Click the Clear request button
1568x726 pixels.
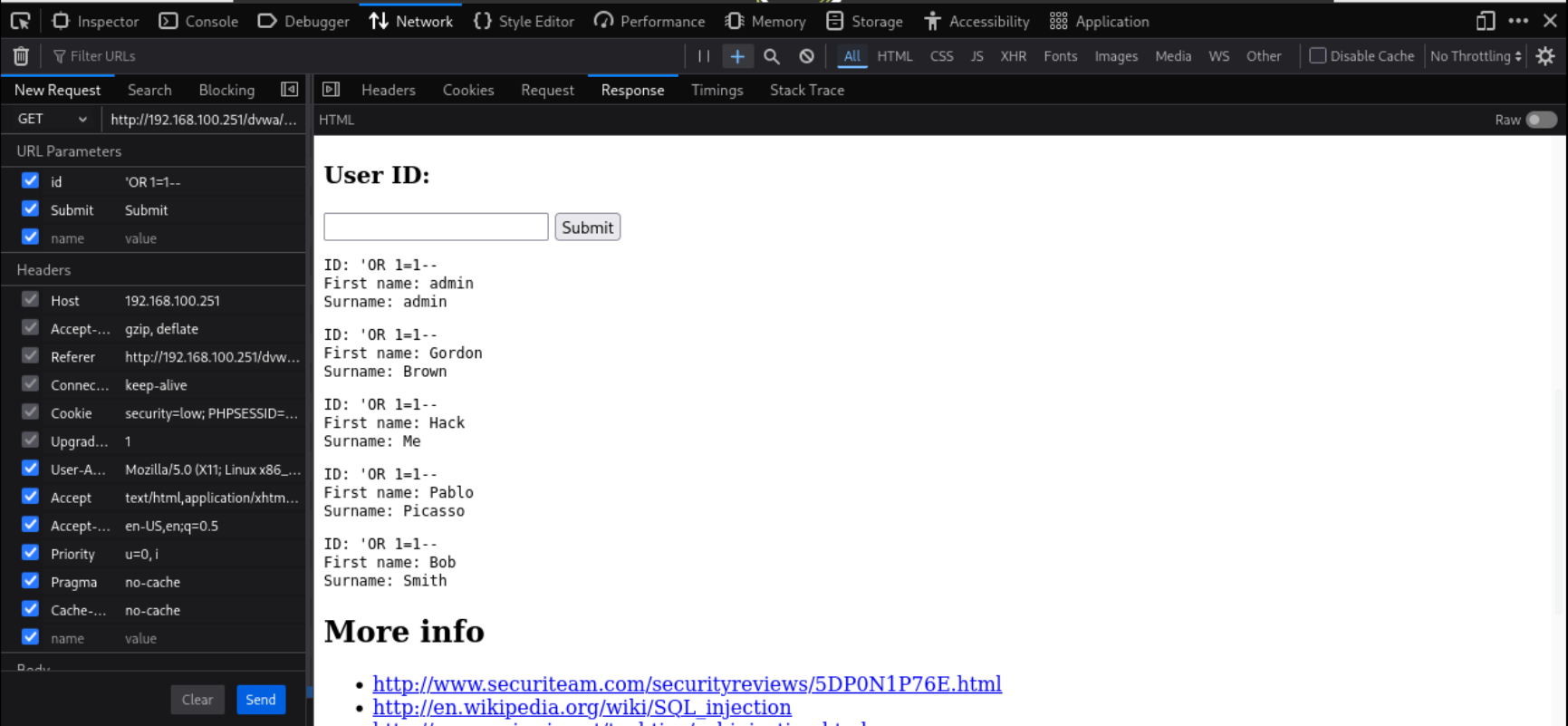pos(197,700)
